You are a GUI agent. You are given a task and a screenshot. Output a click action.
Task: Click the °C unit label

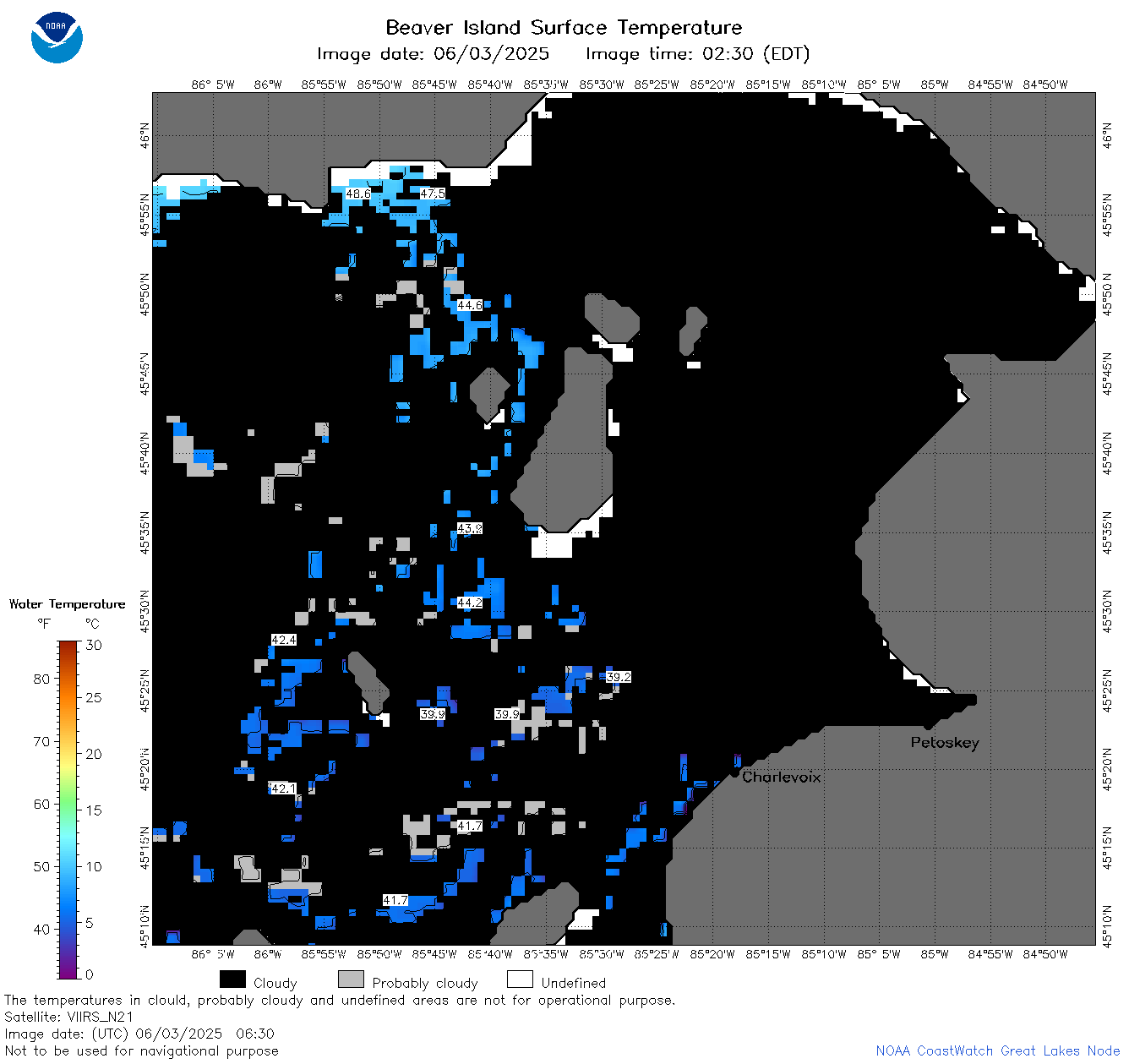[x=92, y=624]
